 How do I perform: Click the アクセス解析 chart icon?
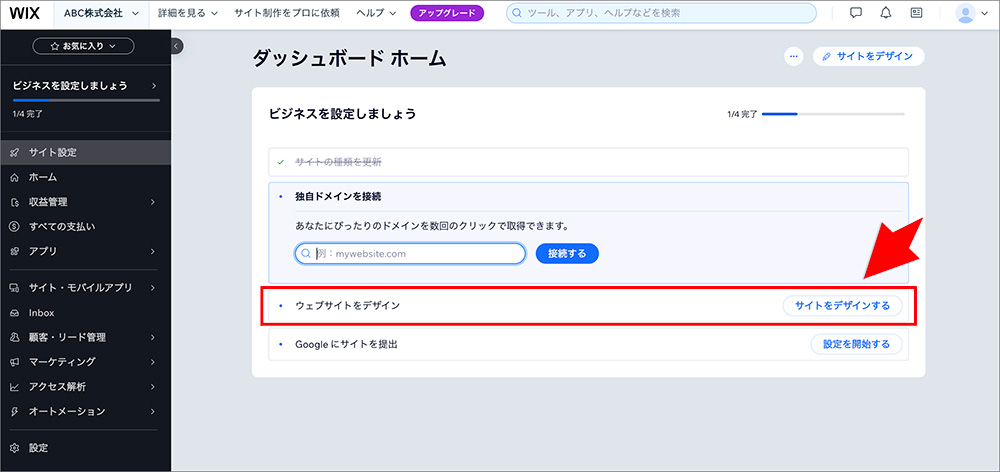(x=15, y=387)
